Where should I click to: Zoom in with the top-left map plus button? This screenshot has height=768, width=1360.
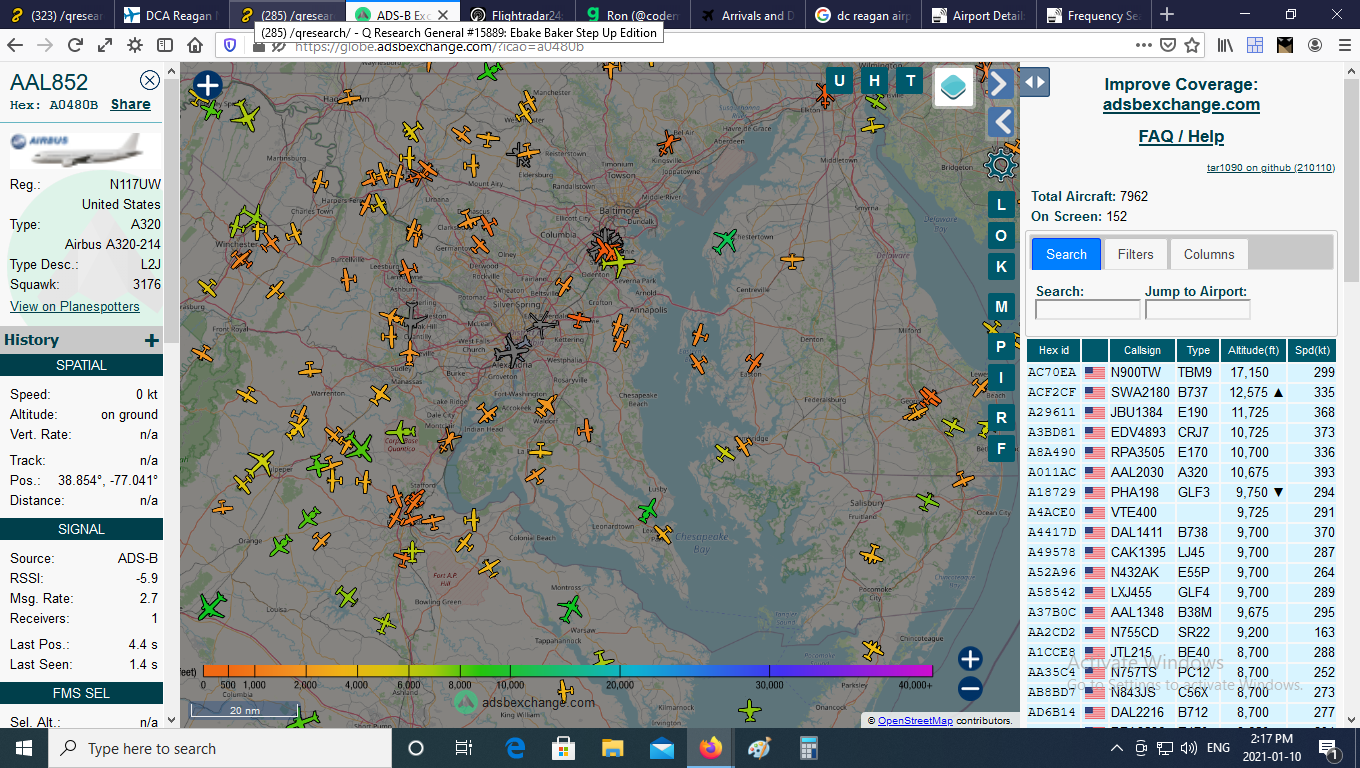207,85
